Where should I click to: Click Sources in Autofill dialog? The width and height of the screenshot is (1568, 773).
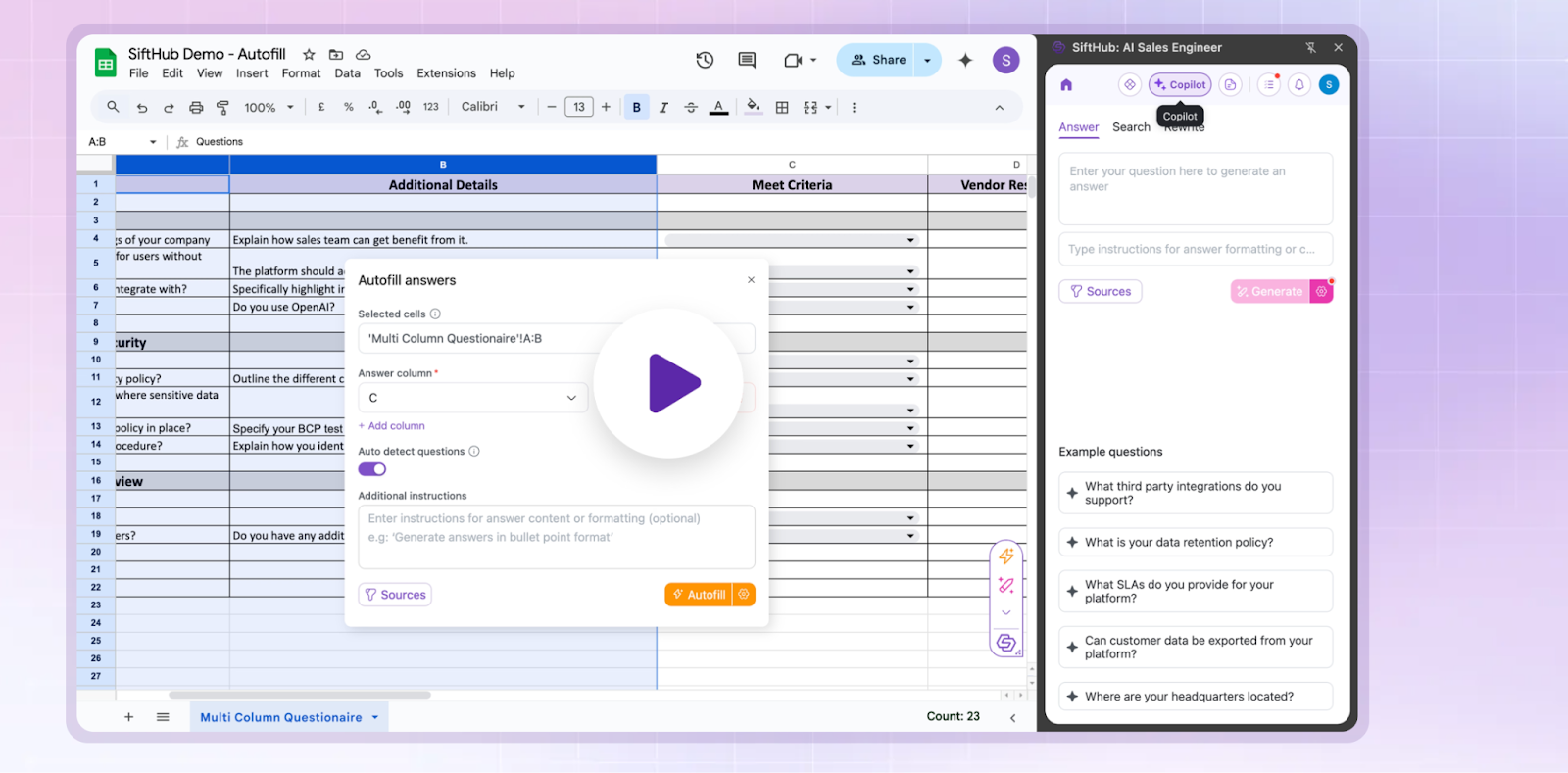pos(395,595)
